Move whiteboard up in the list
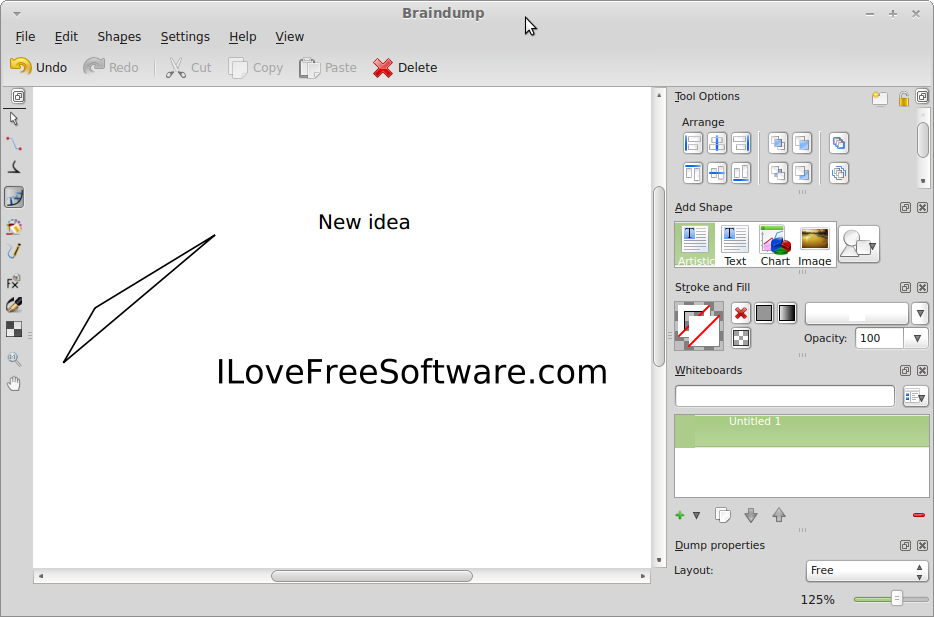The height and width of the screenshot is (617, 934). pyautogui.click(x=779, y=515)
